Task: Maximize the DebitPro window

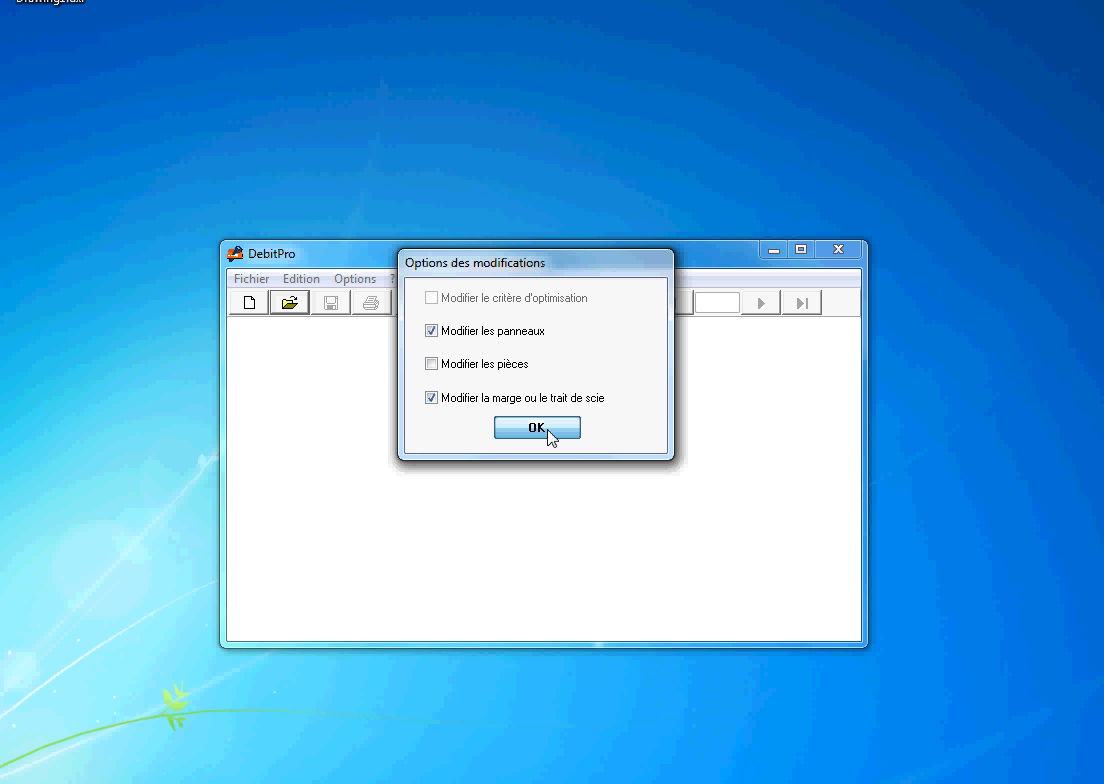Action: coord(801,250)
